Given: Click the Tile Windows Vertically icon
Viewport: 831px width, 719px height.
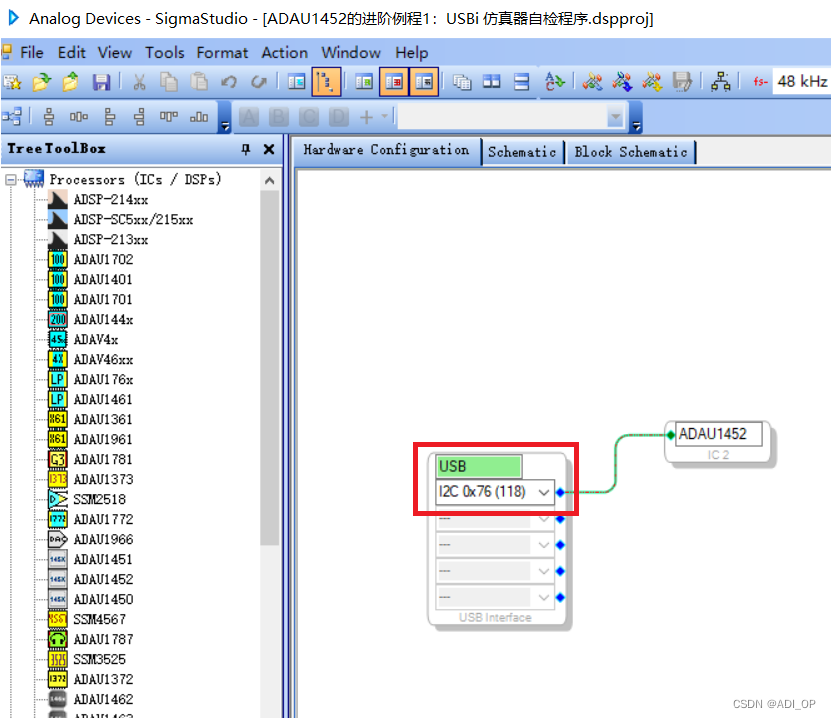Looking at the screenshot, I should point(491,82).
